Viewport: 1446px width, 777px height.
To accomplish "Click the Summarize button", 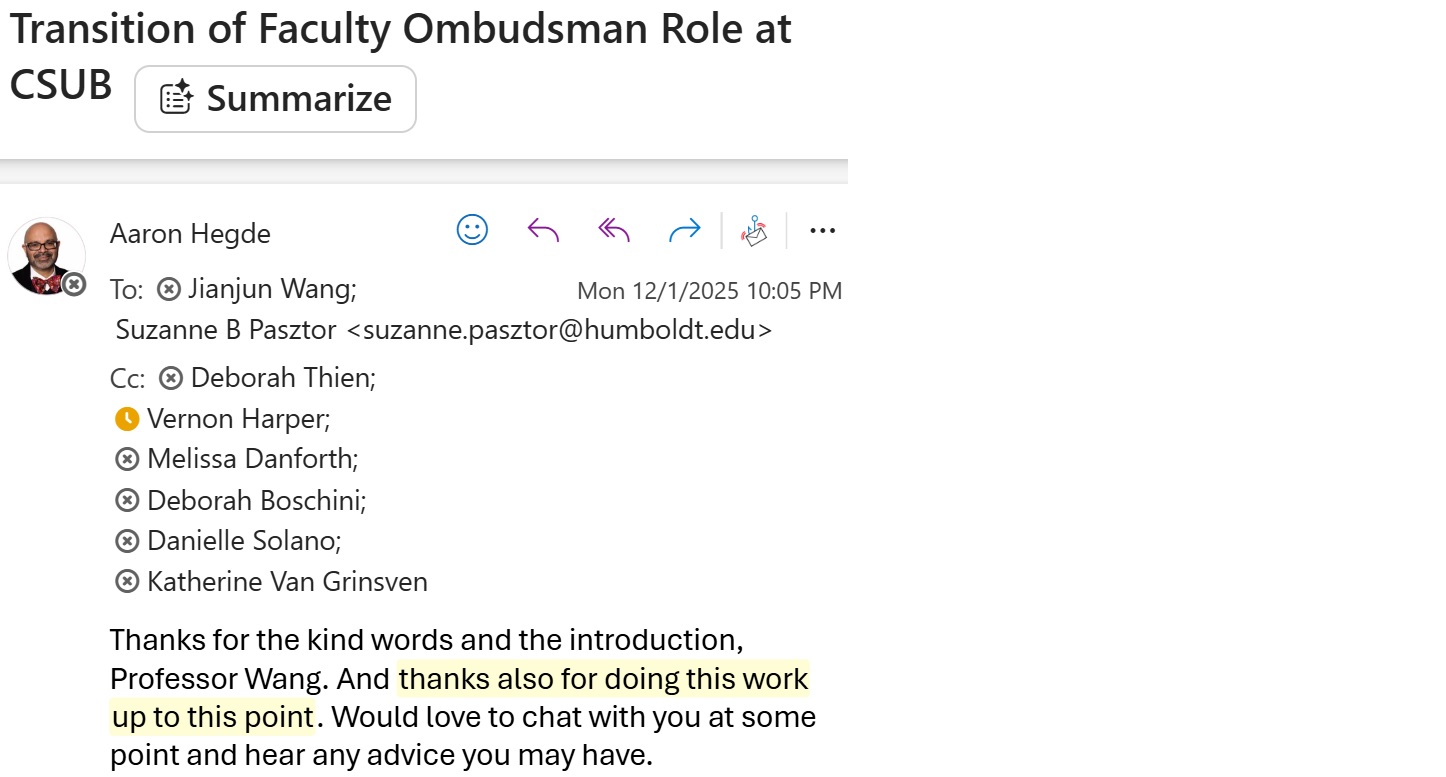I will (275, 99).
